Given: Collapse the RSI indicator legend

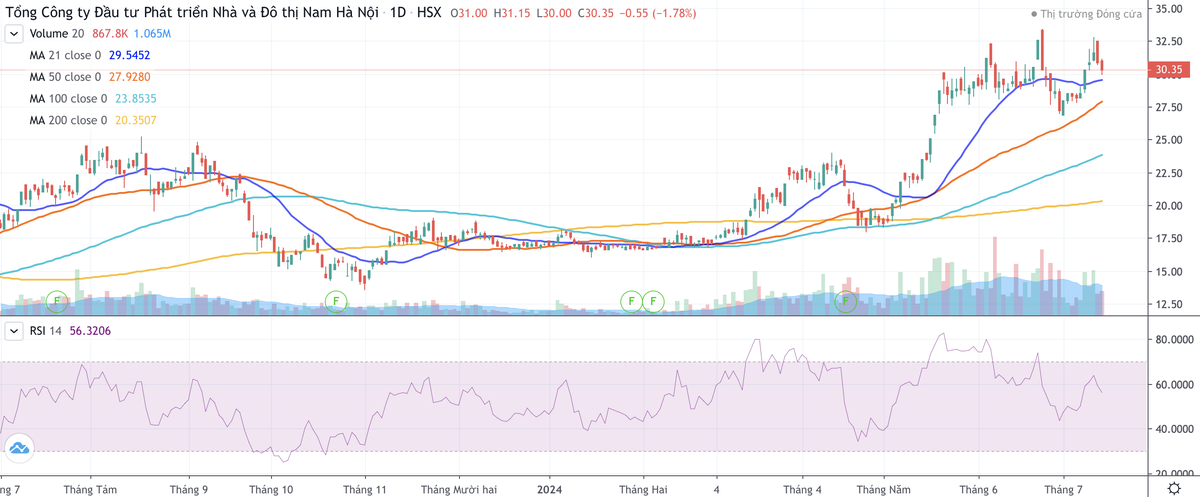Looking at the screenshot, I should [x=14, y=331].
